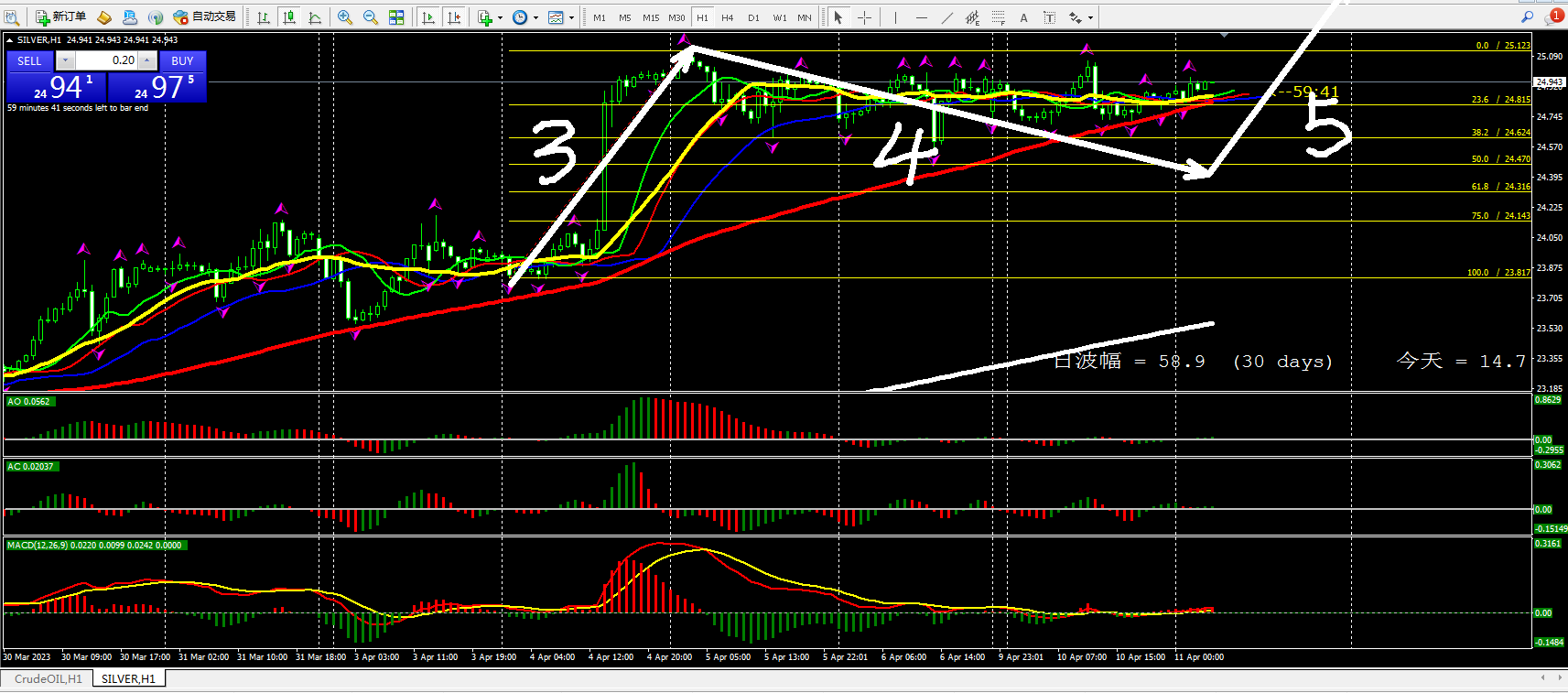Toggle candlestick chart display mode
This screenshot has width=1568, height=693.
coord(289,17)
